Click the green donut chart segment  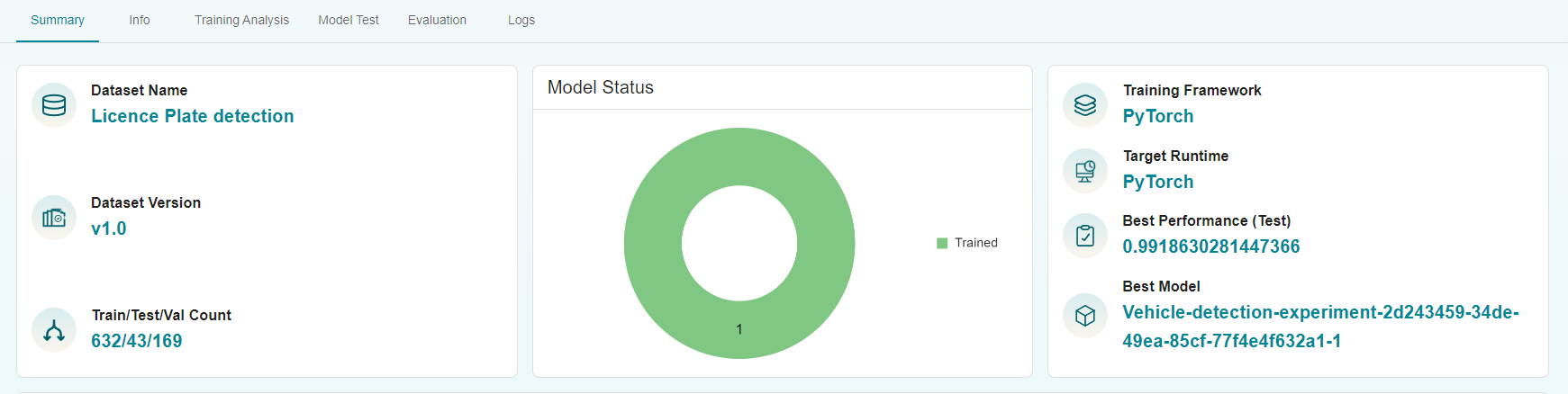(653, 243)
